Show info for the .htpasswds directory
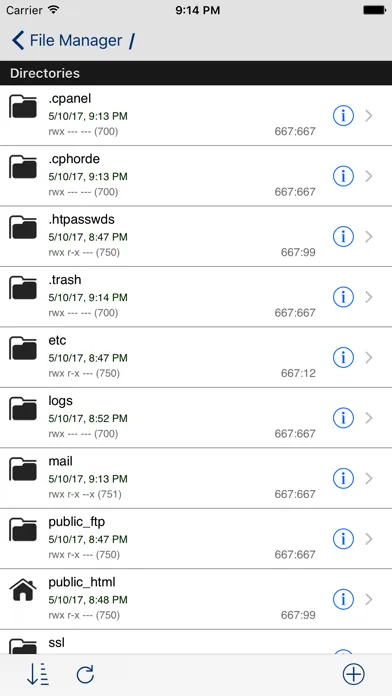The width and height of the screenshot is (392, 696). [343, 237]
